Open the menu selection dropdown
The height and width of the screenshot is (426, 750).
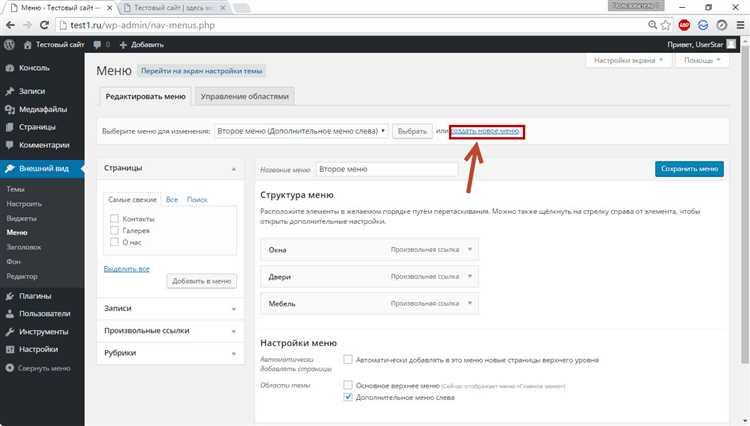click(x=301, y=131)
